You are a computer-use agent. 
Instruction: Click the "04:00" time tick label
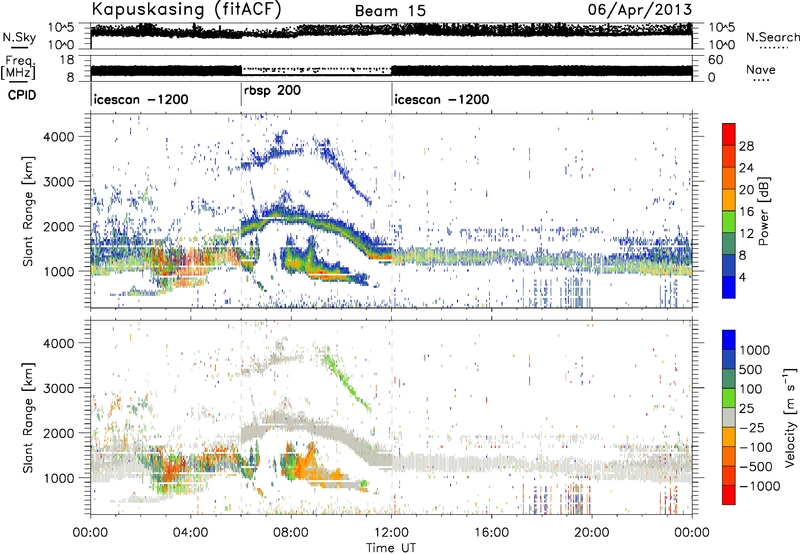tap(190, 533)
